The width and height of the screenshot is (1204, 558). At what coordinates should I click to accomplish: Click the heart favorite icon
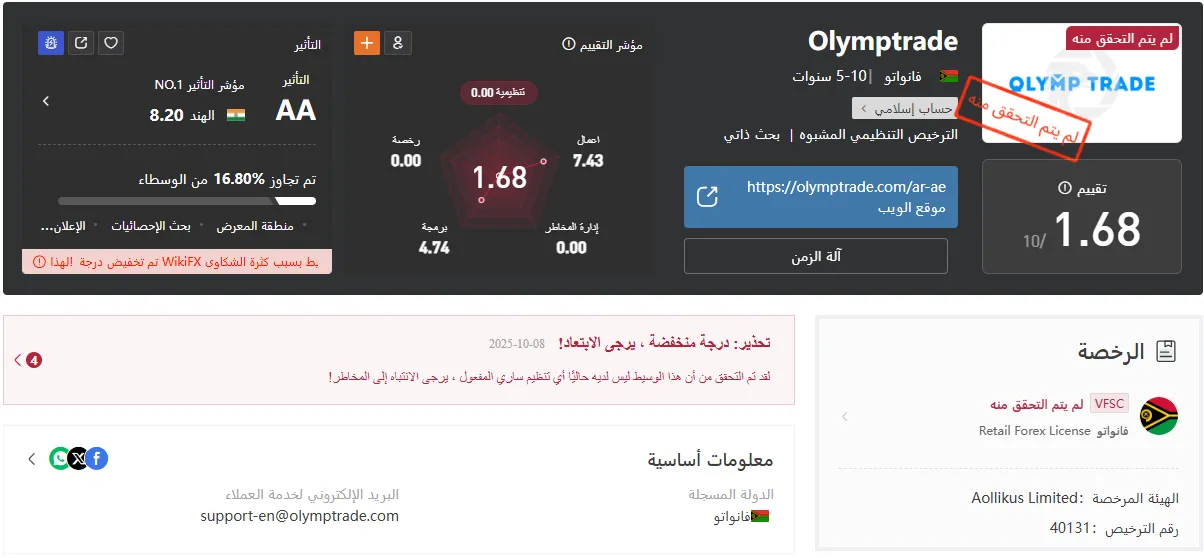(112, 43)
